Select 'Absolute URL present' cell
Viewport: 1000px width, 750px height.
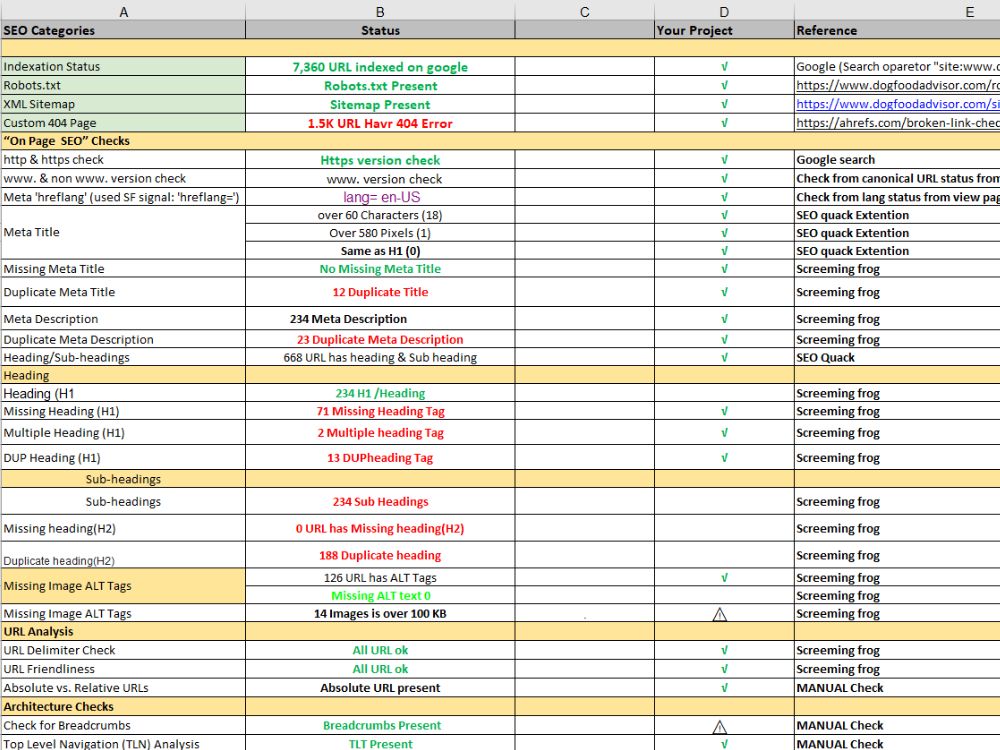[380, 688]
